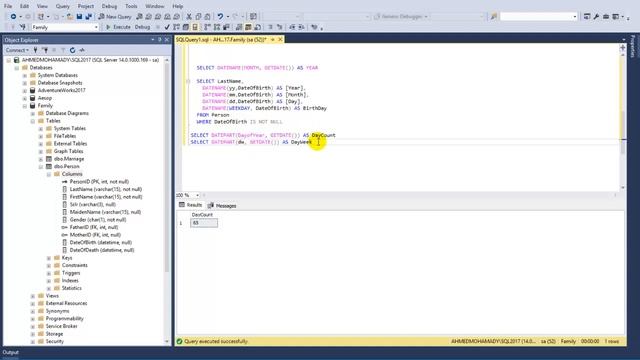Switch to the Messages tab
The height and width of the screenshot is (360, 640).
[222, 206]
